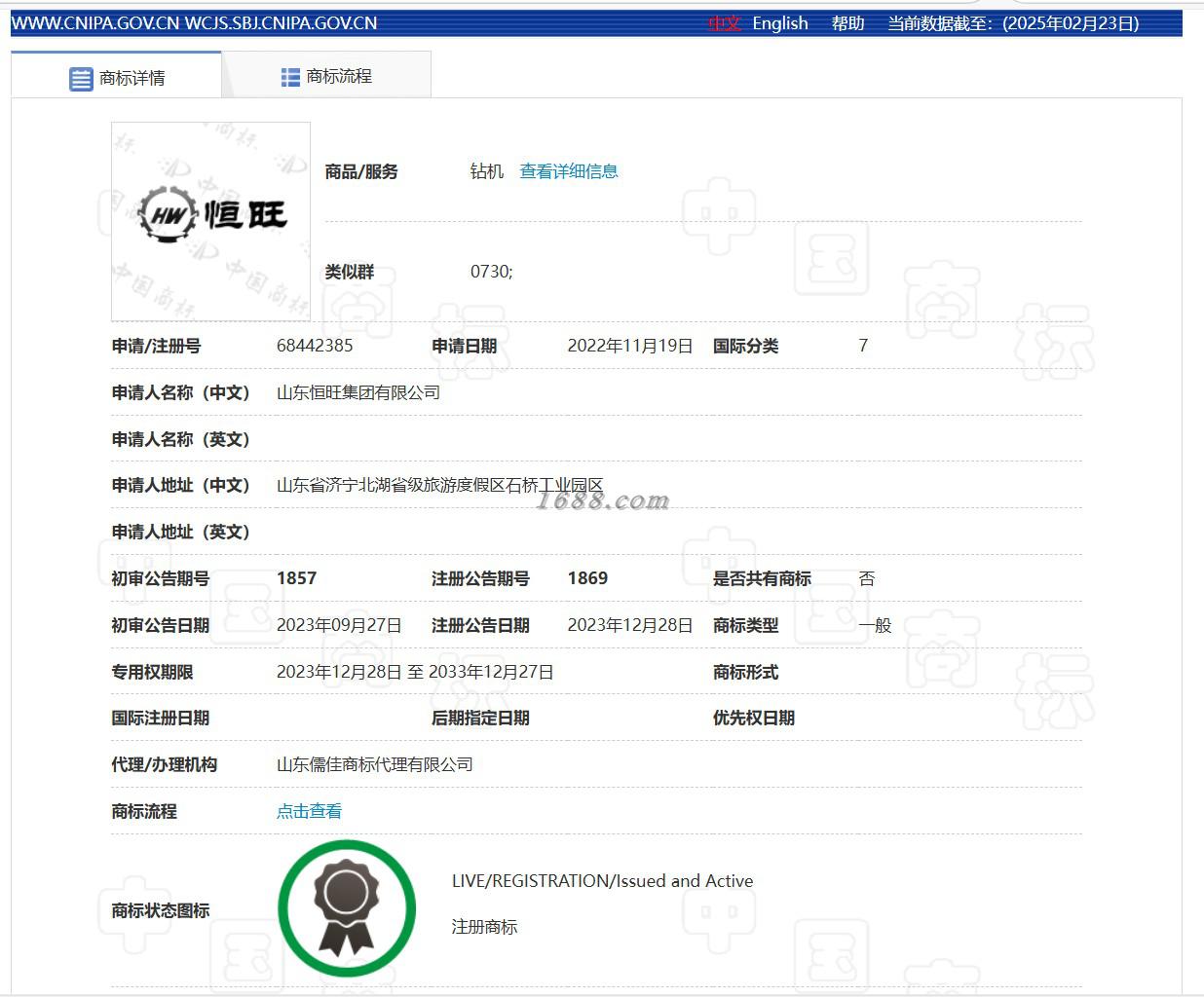
Task: Click the 恒旺 trademark logo image
Action: 210,221
